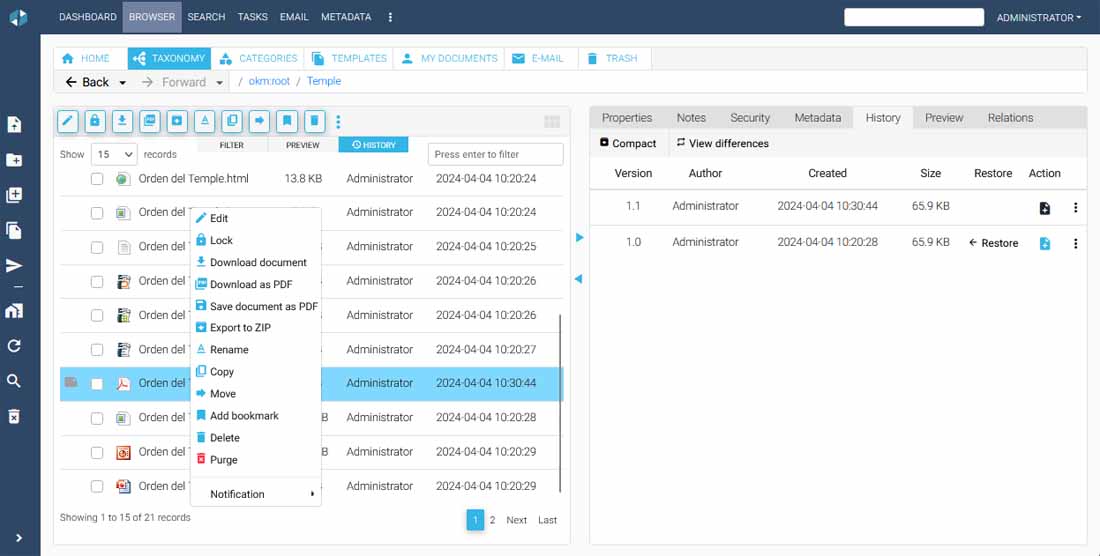Select the checkbox in the last visible row
The width and height of the screenshot is (1100, 556).
[97, 487]
